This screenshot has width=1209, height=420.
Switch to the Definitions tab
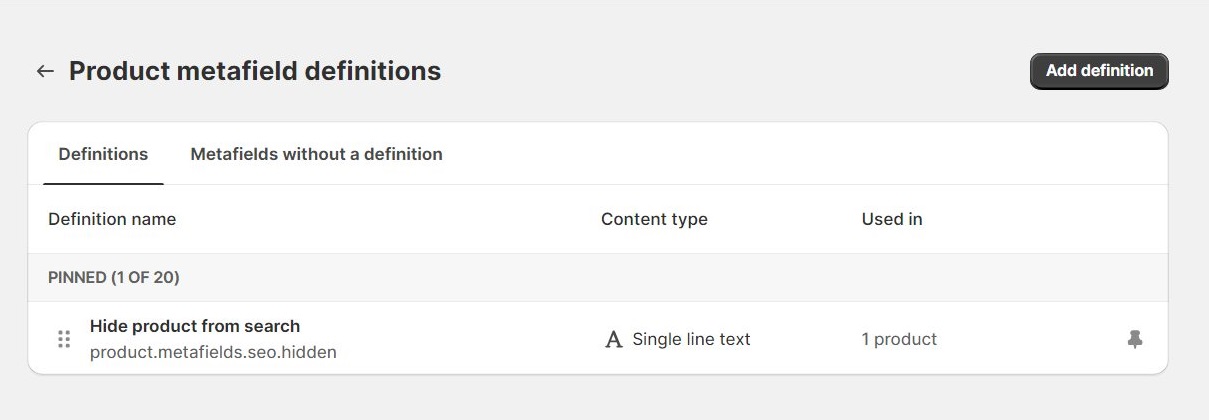coord(103,154)
